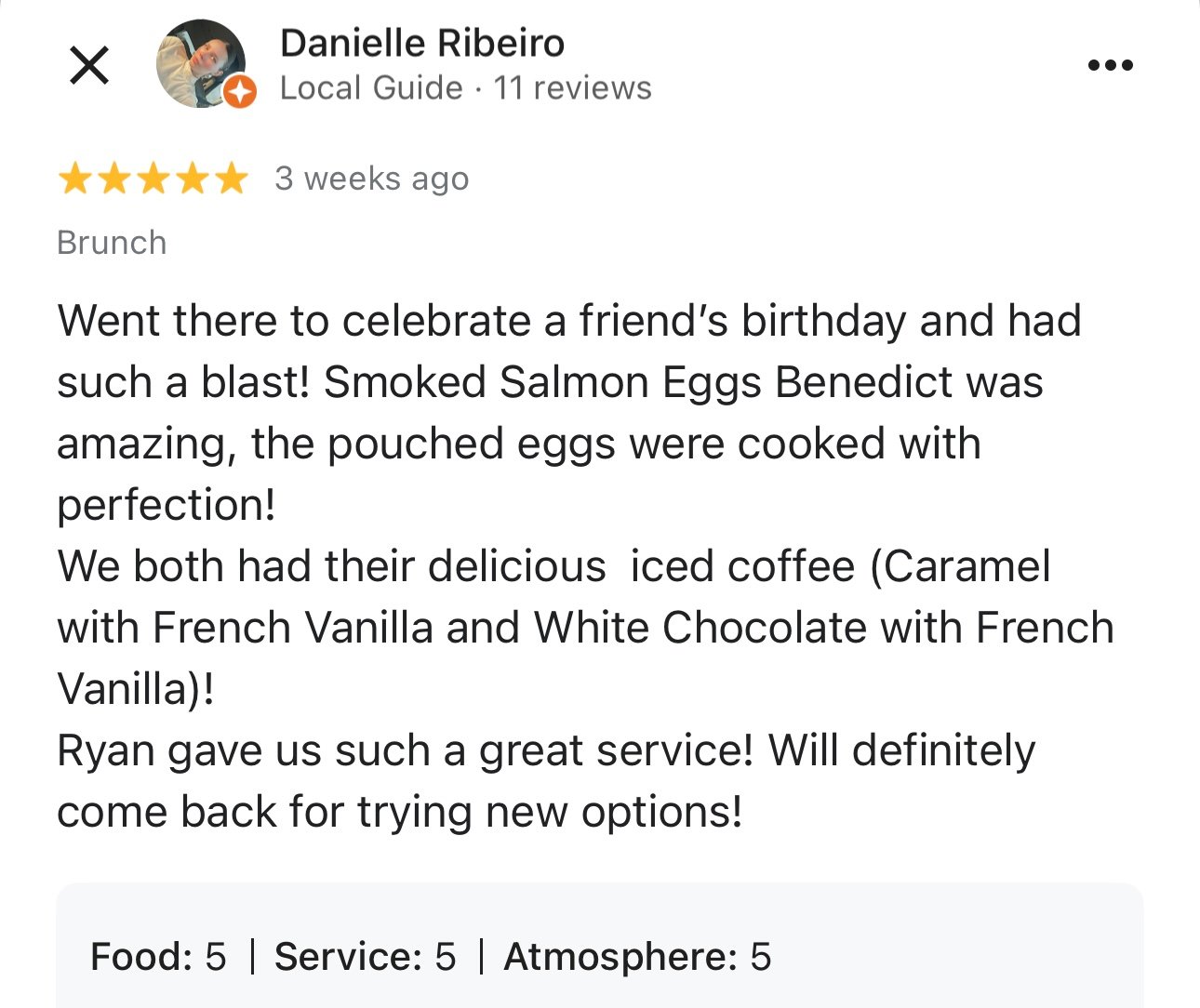Tap the reviewer name Danielle Ribeiro
The width and height of the screenshot is (1200, 1008).
[x=421, y=43]
